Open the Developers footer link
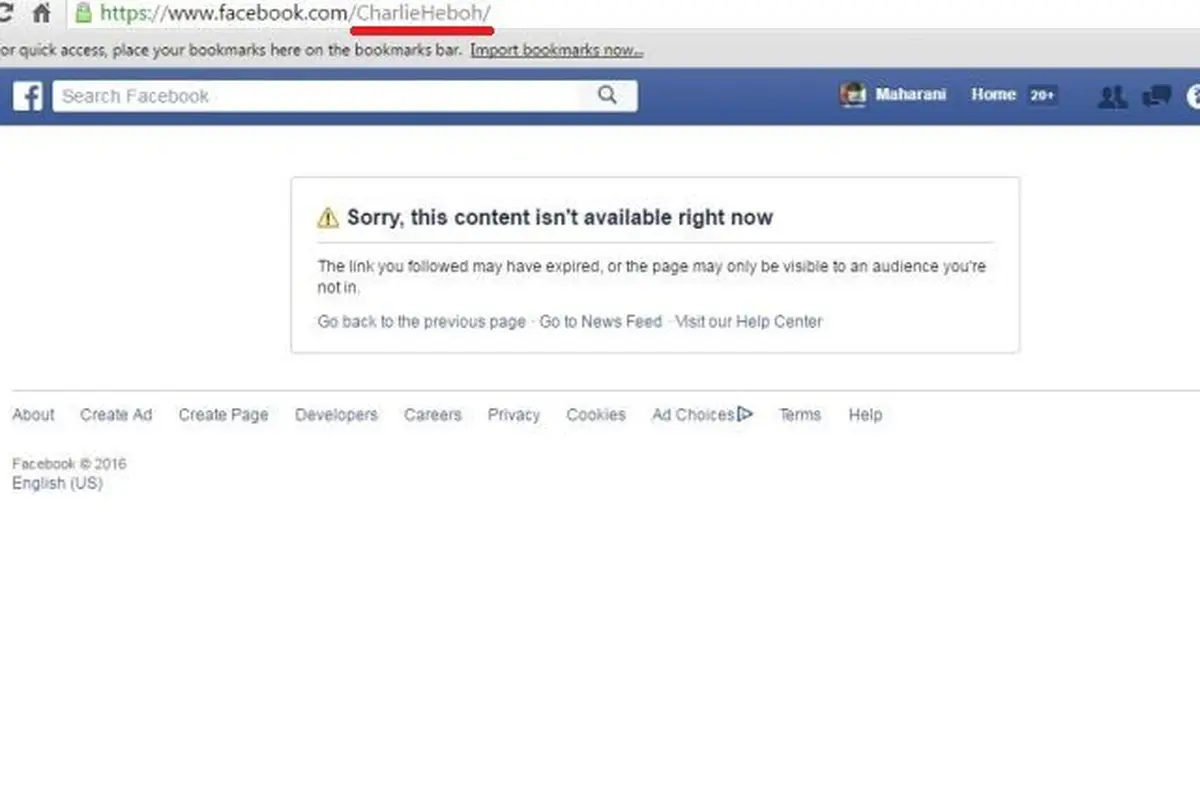 (x=336, y=414)
